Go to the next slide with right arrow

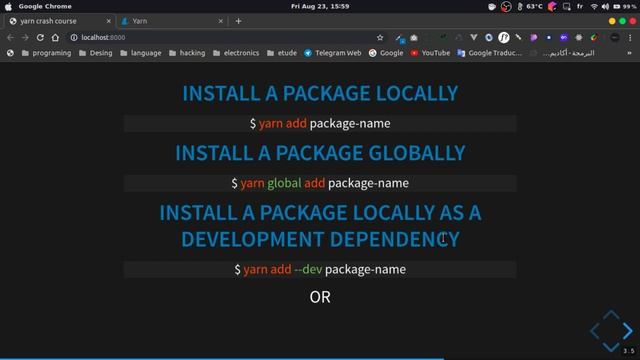coord(627,331)
